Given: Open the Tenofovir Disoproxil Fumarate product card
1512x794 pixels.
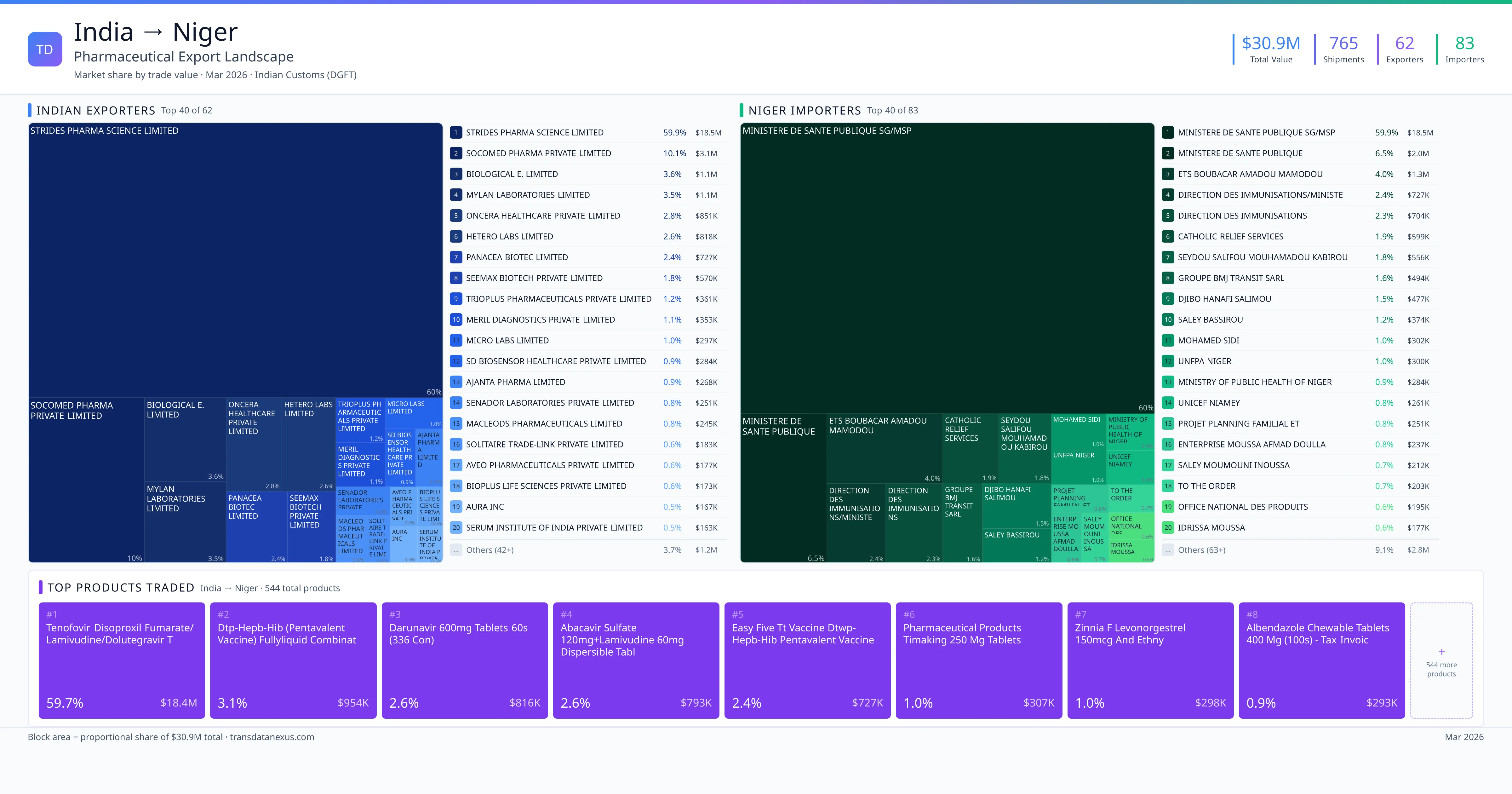Looking at the screenshot, I should (x=122, y=660).
